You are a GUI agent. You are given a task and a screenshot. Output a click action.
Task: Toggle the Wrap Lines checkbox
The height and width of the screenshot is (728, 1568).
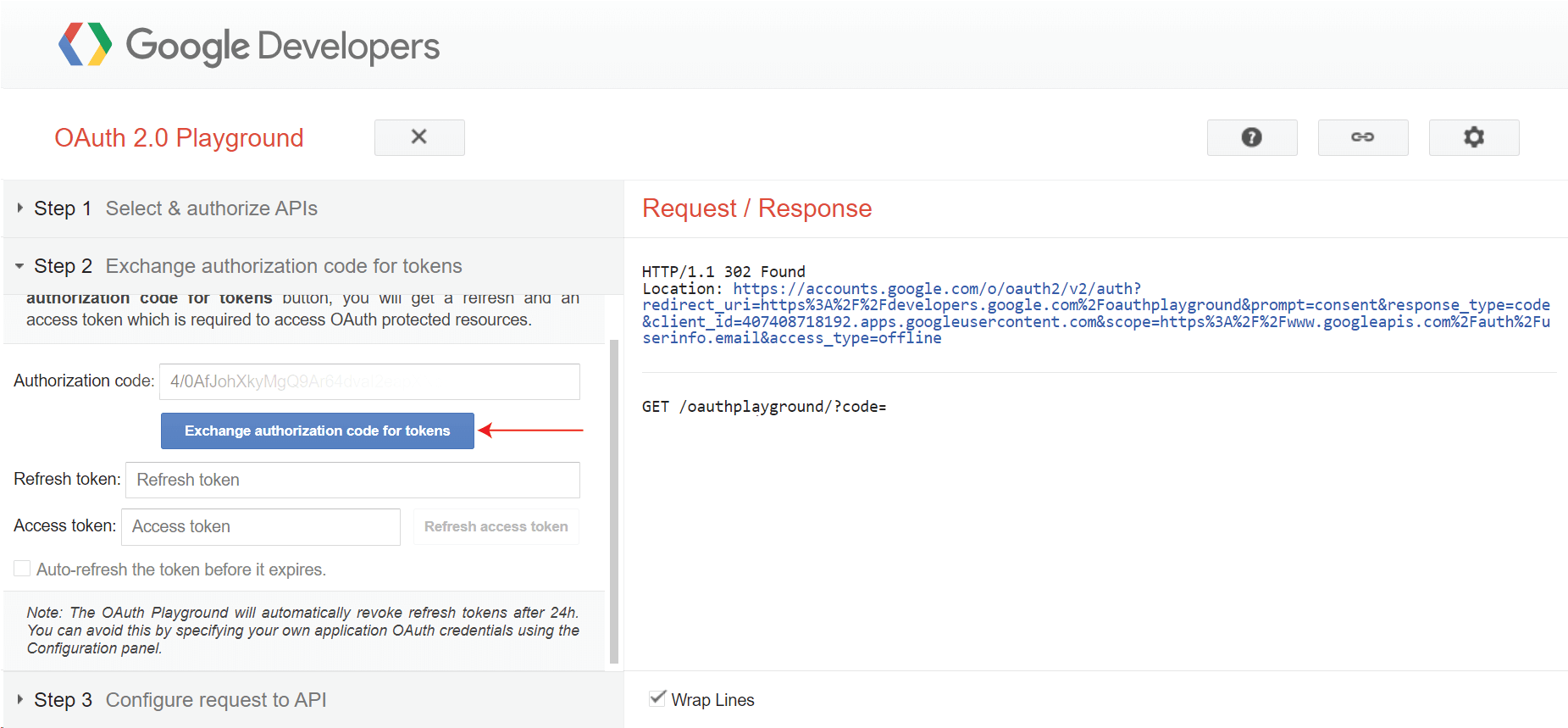[657, 699]
